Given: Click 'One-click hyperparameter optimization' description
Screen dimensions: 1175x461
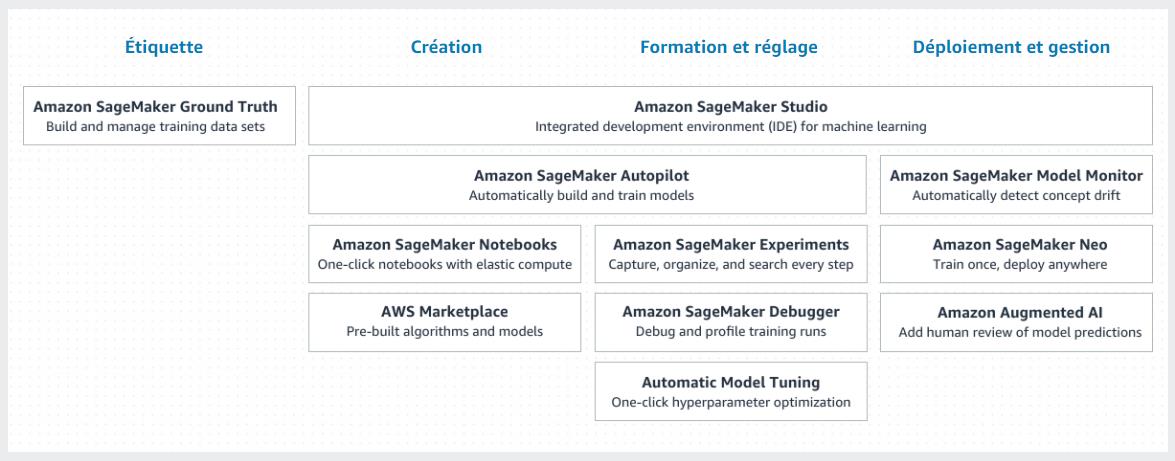Looking at the screenshot, I should tap(730, 402).
